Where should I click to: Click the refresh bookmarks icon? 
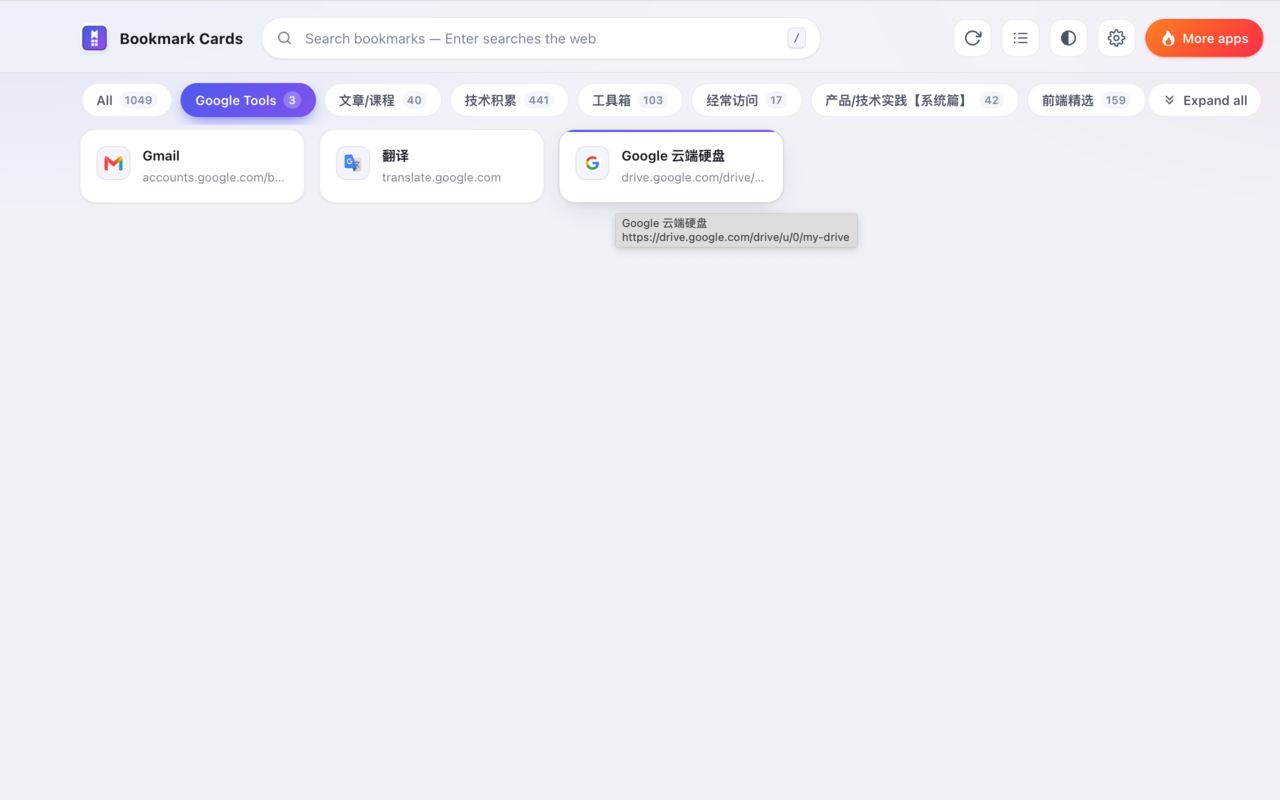click(x=973, y=39)
